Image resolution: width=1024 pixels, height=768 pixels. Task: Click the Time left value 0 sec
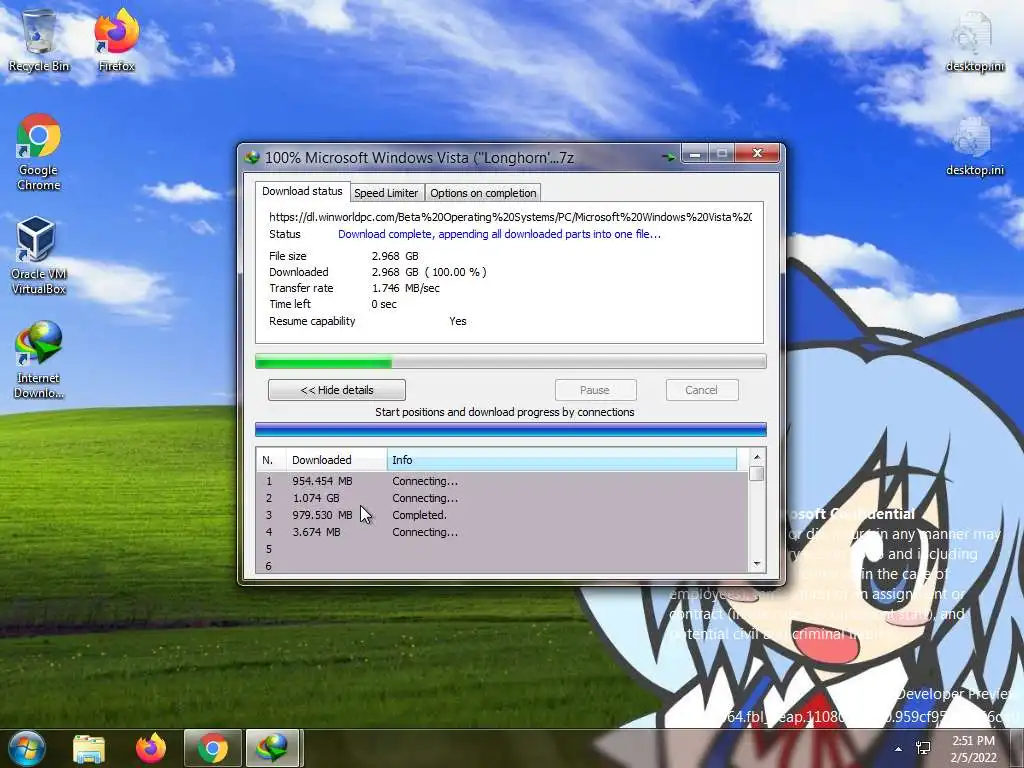pyautogui.click(x=384, y=304)
